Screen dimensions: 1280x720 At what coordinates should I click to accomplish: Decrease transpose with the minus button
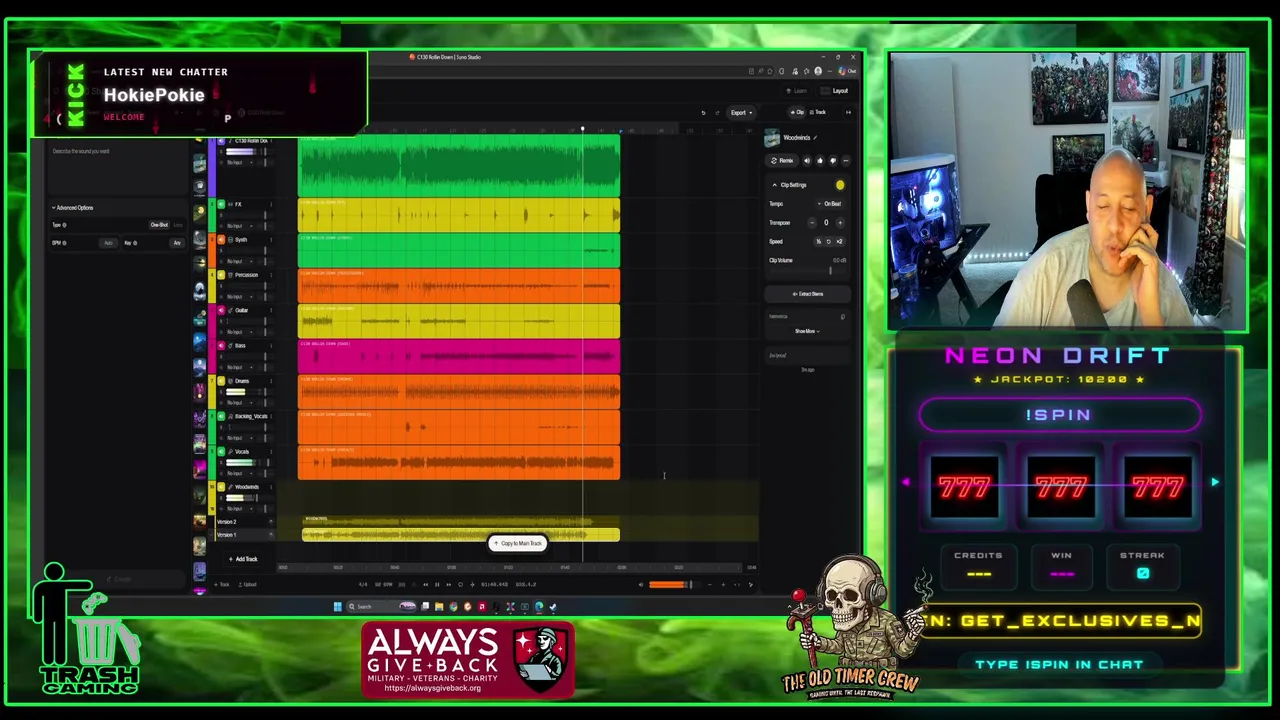point(812,222)
